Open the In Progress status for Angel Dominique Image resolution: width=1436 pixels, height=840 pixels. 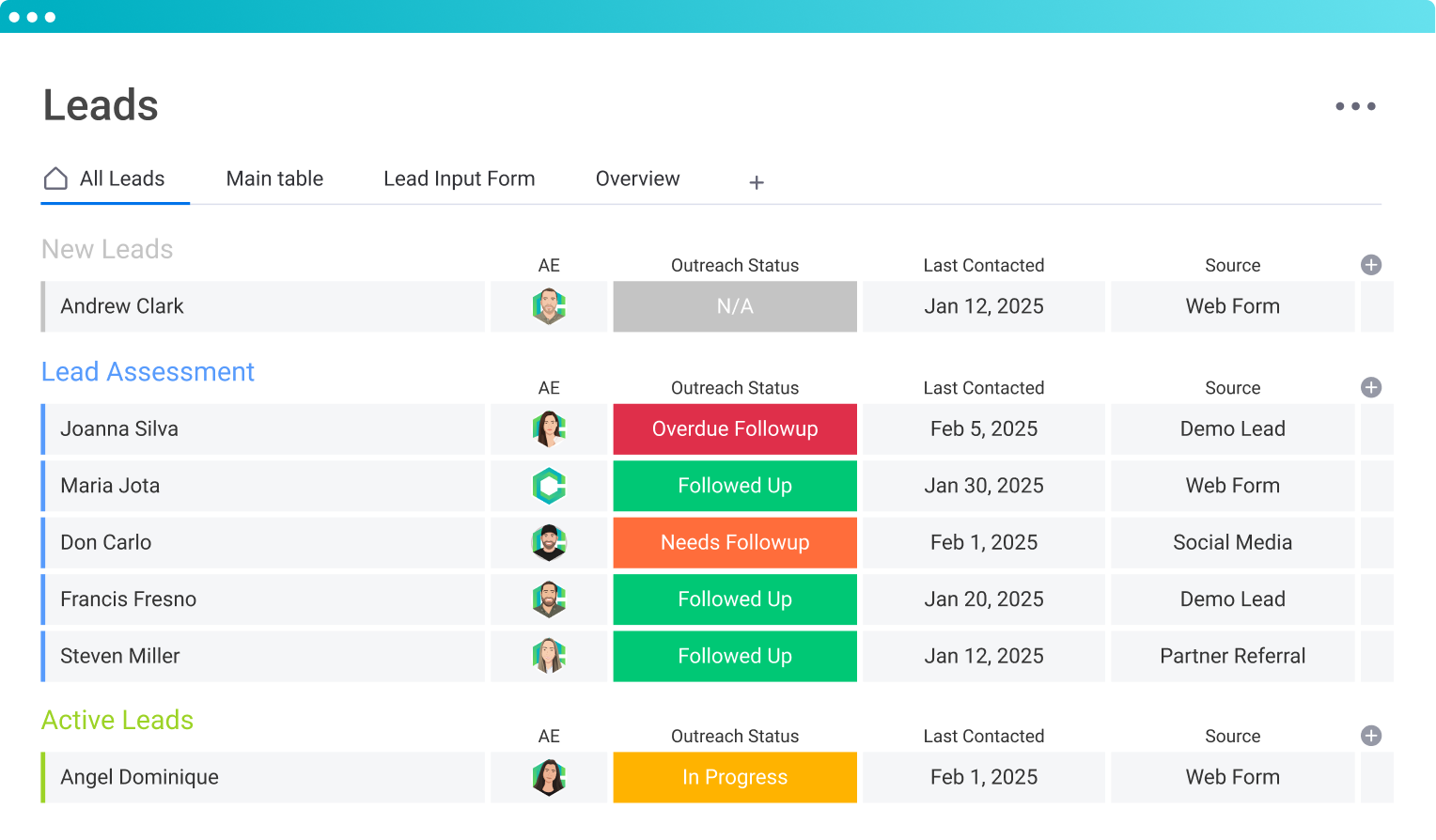(735, 777)
